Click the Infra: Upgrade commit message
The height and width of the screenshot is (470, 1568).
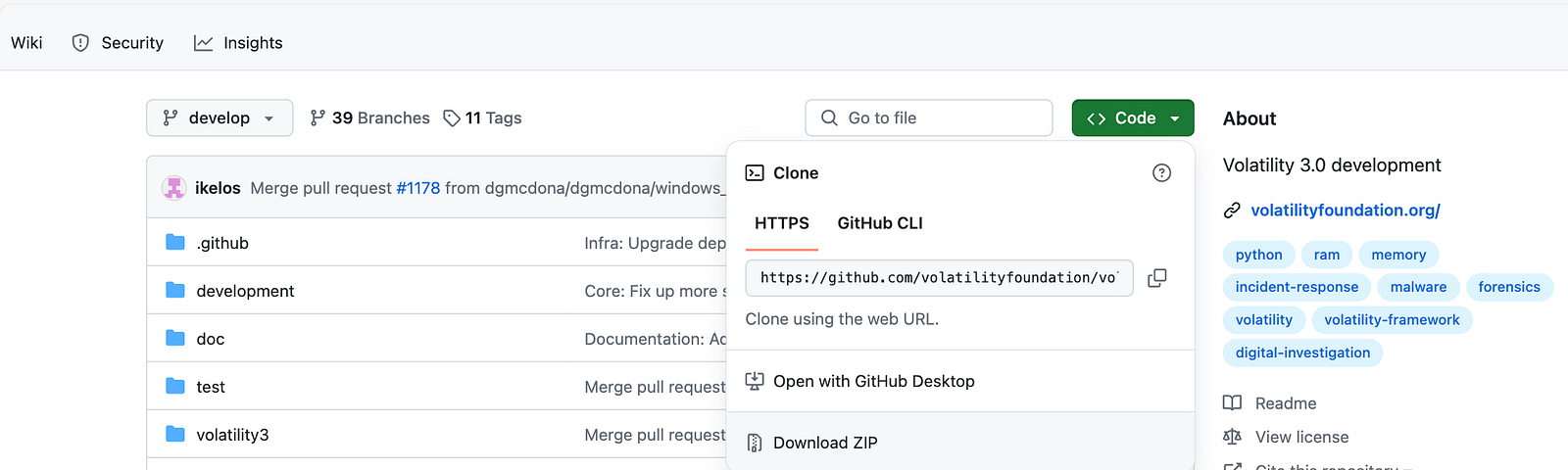656,243
